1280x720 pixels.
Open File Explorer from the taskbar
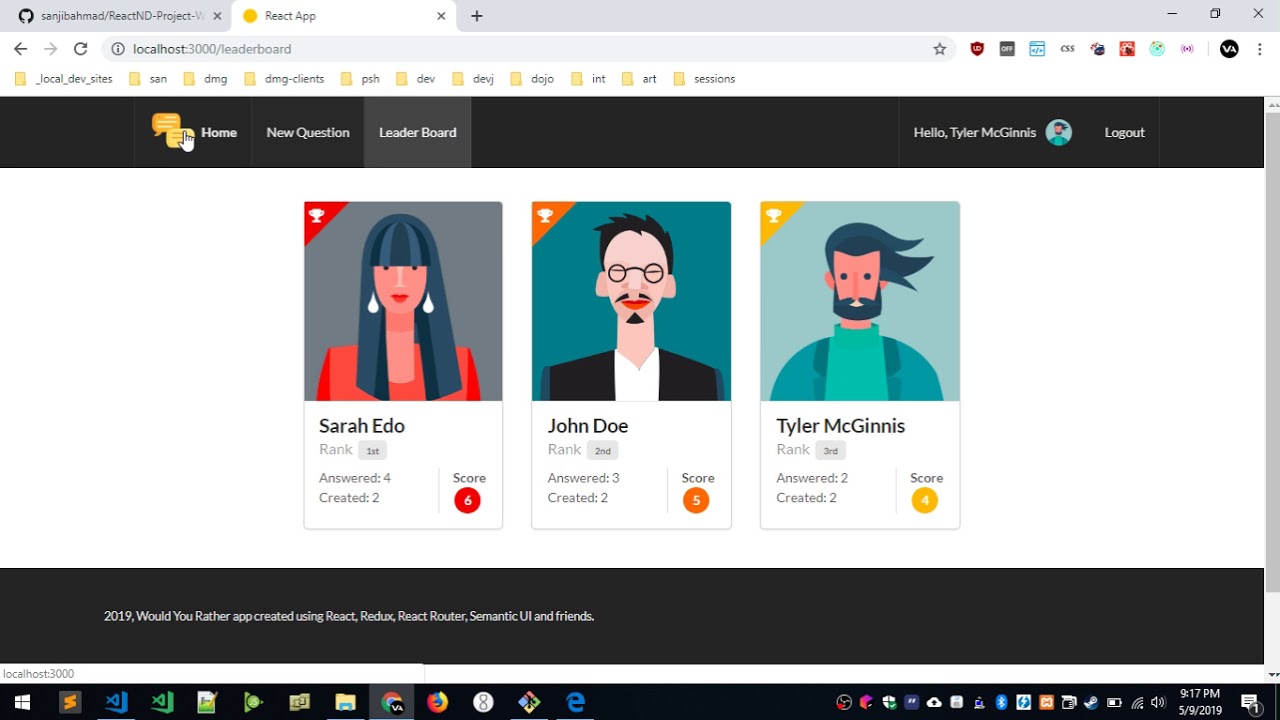345,702
